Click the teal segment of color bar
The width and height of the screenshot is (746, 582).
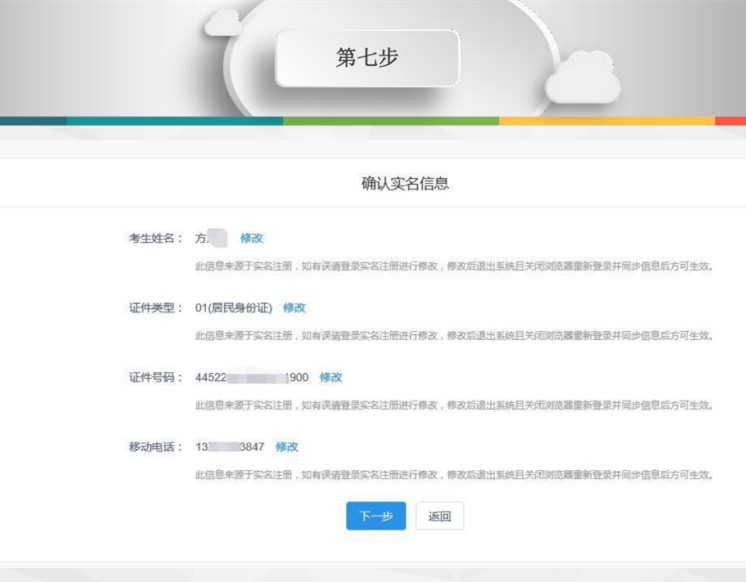pyautogui.click(x=175, y=121)
